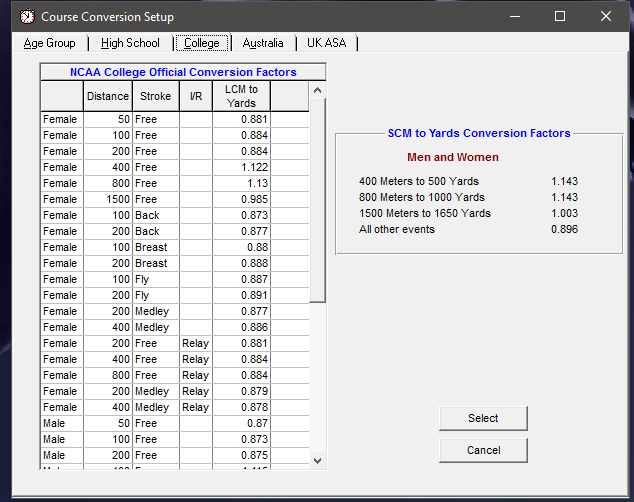Click the I/R column header
Screen dimensions: 634x502
click(x=196, y=96)
